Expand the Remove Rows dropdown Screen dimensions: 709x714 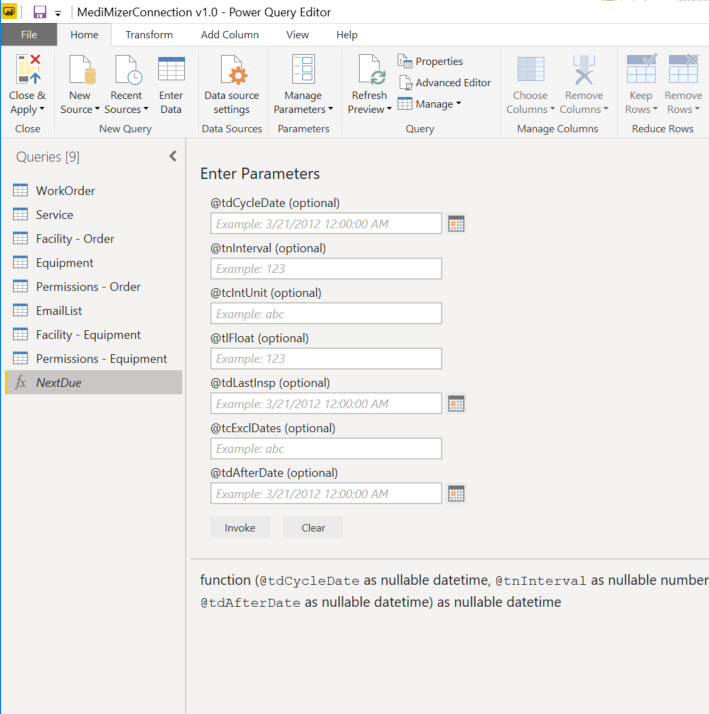[697, 109]
